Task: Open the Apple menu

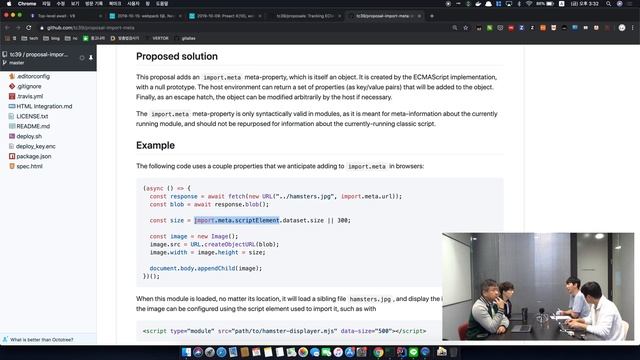Action: click(9, 4)
